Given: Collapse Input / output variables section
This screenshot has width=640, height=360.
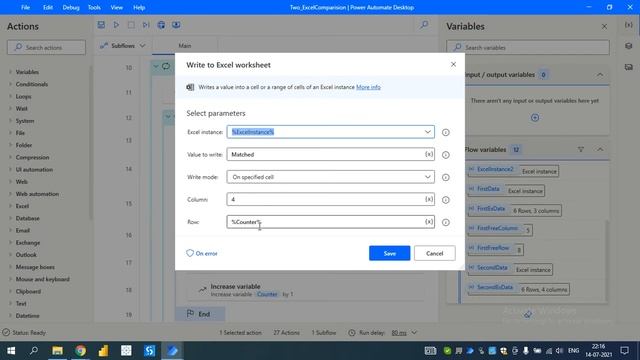Looking at the screenshot, I should point(600,75).
